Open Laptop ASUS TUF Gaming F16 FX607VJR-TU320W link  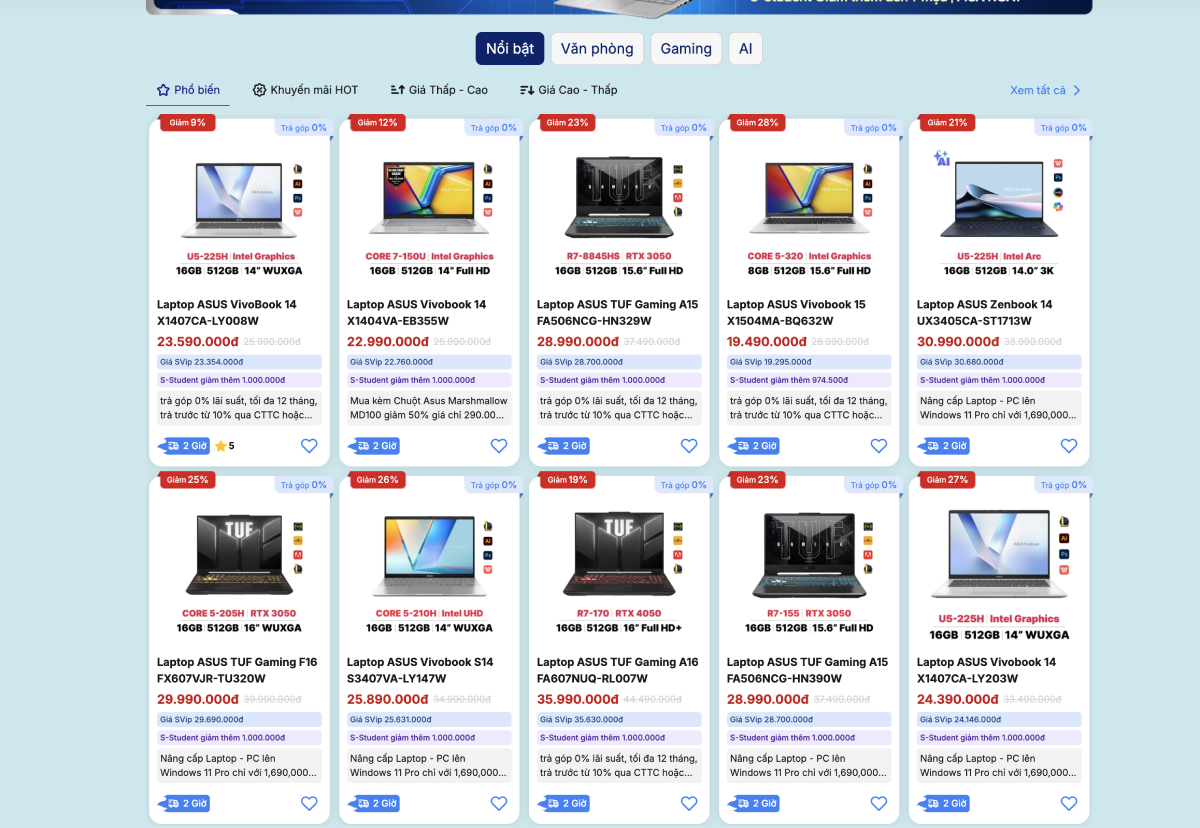pos(237,670)
